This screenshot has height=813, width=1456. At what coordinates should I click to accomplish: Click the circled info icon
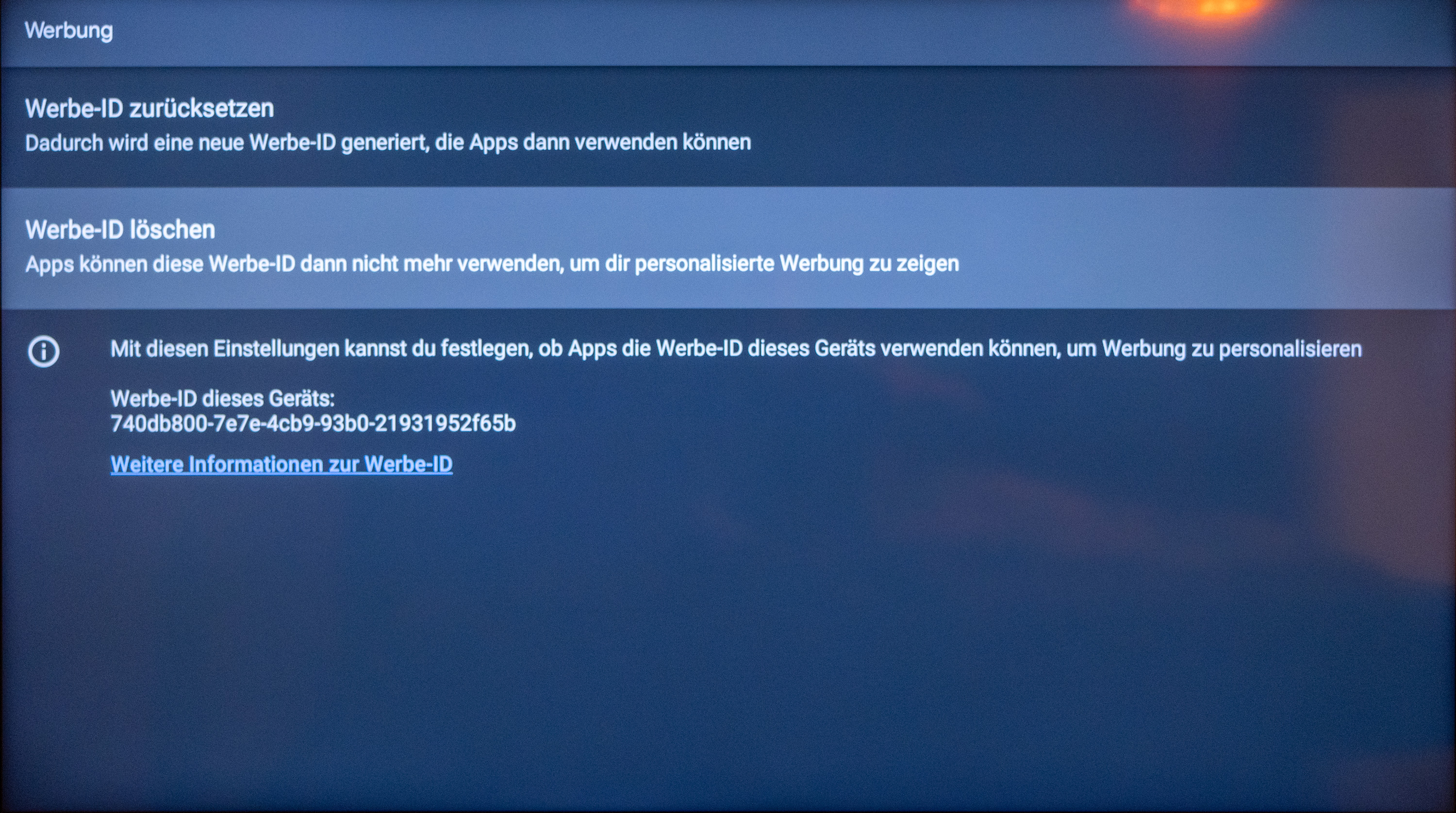[x=44, y=351]
